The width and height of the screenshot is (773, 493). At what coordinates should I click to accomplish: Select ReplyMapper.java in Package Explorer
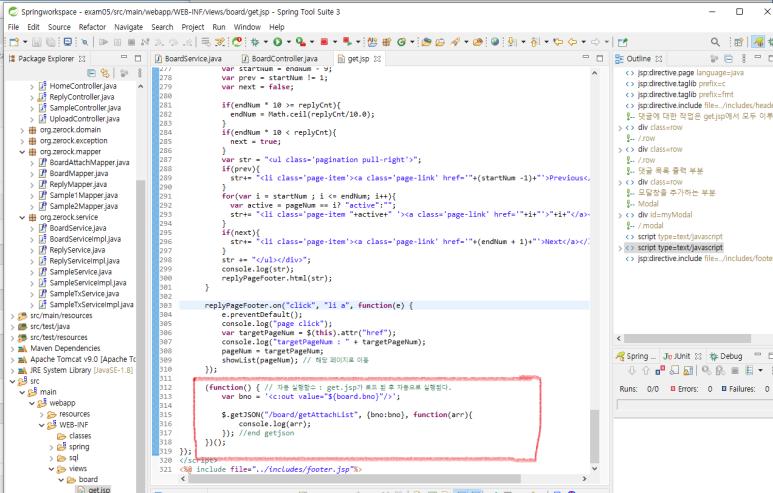(x=78, y=184)
